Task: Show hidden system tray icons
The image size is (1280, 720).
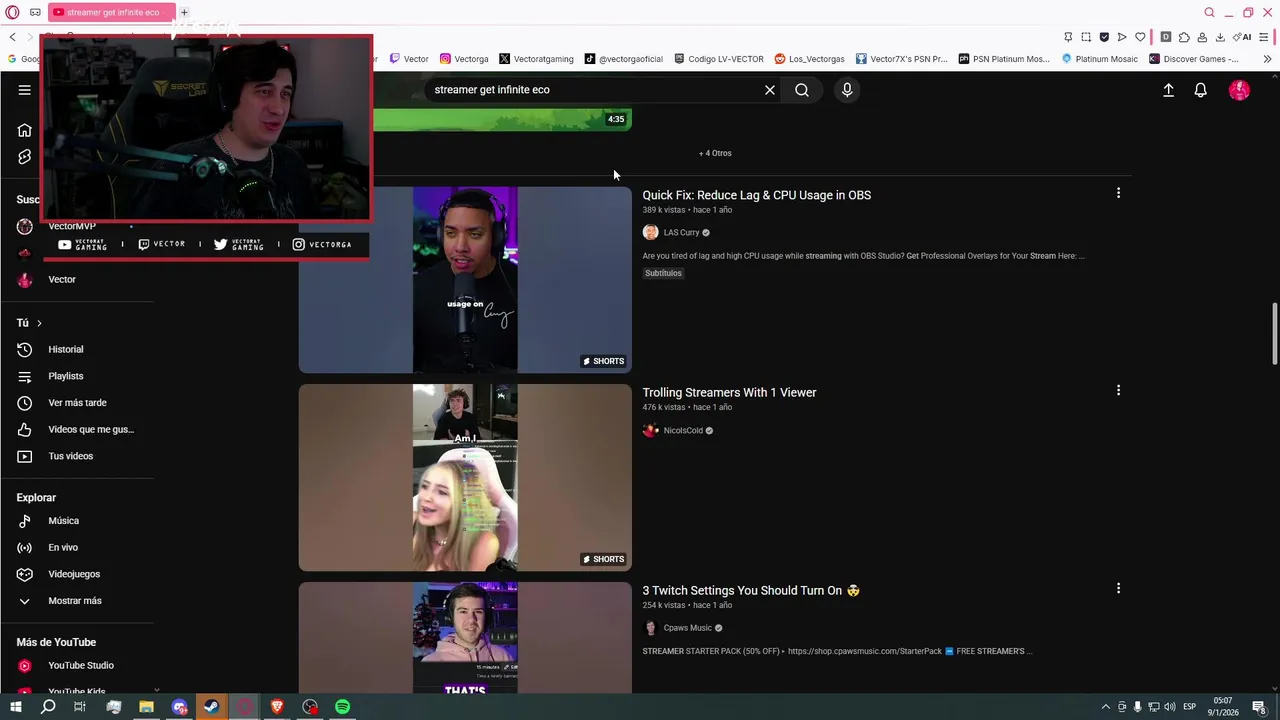Action: (1105, 707)
